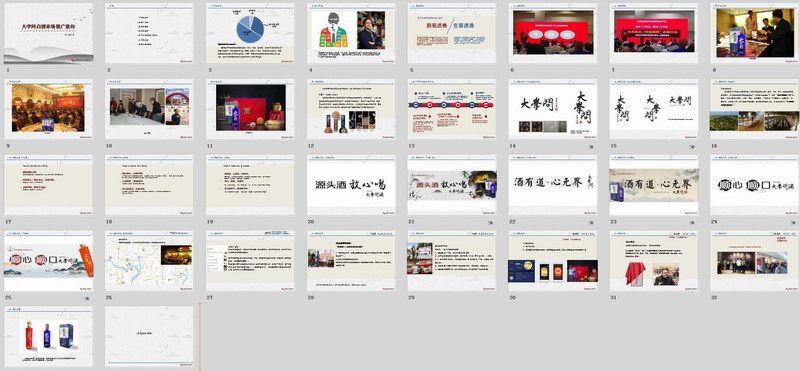Select slide 4 with figure infographic and portrait
This screenshot has width=800, height=371.
pos(351,33)
